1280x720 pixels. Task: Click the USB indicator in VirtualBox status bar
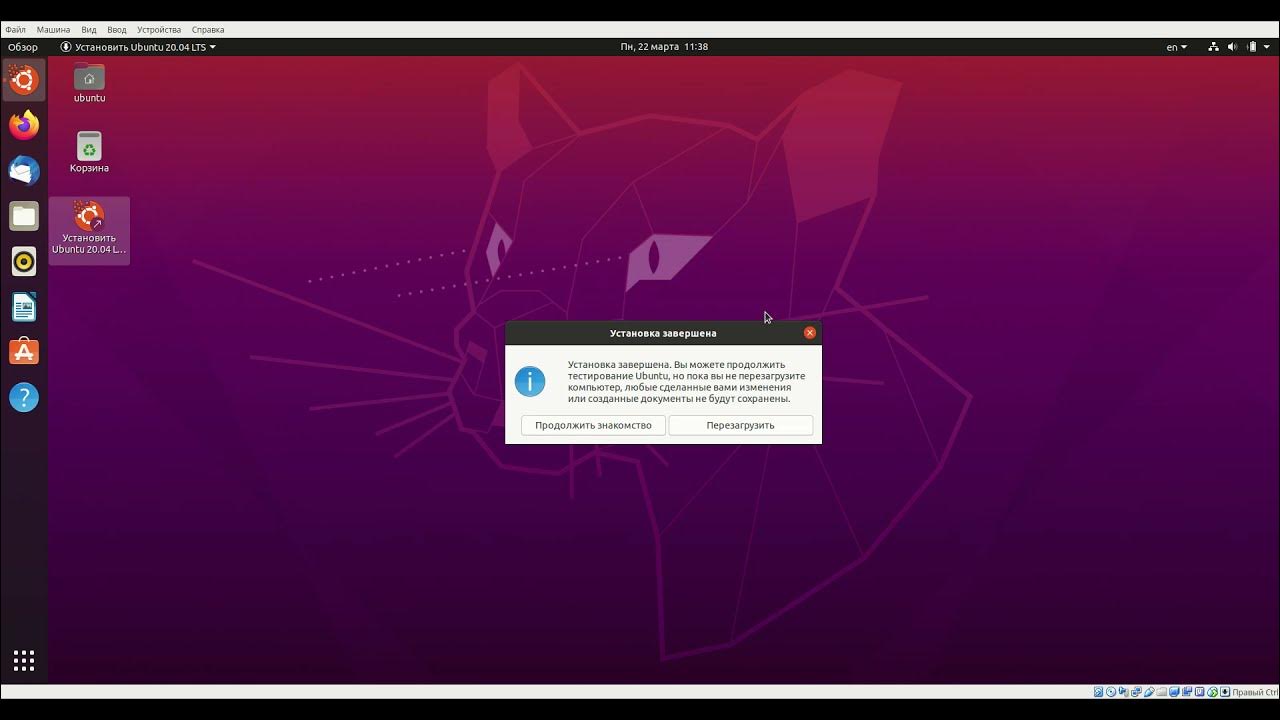point(1149,692)
